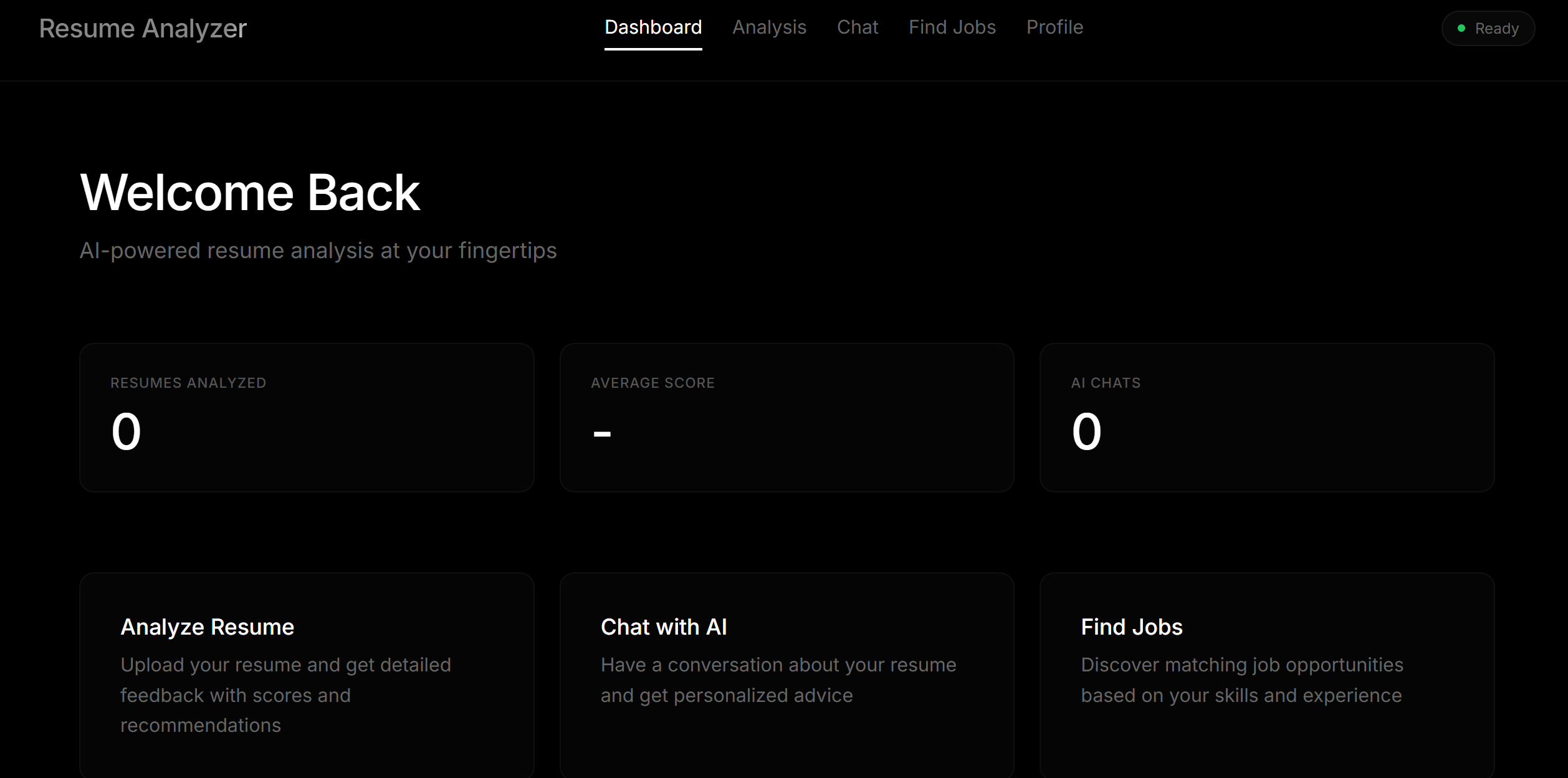Click the Welcome Back heading
The image size is (1568, 778).
(x=250, y=193)
